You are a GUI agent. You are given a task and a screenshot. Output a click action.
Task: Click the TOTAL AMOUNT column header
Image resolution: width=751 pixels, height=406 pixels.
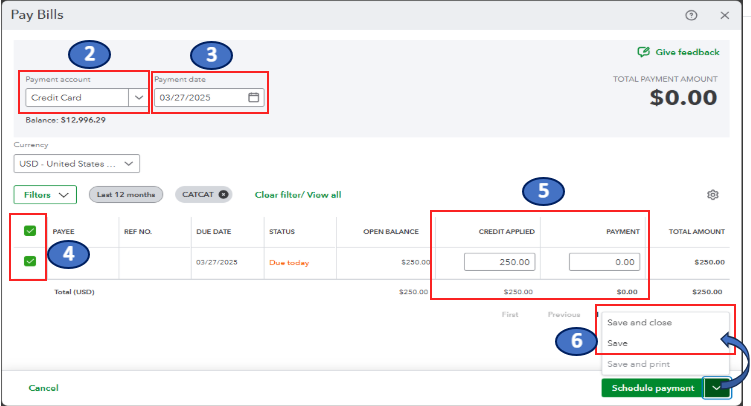click(696, 231)
